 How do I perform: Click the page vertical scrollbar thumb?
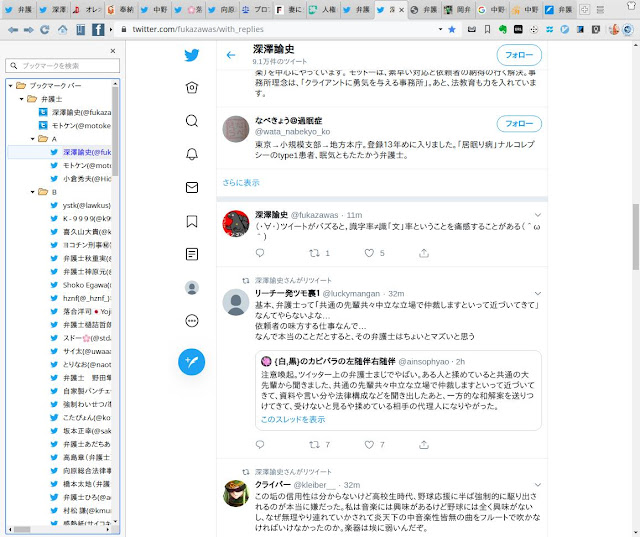point(636,237)
